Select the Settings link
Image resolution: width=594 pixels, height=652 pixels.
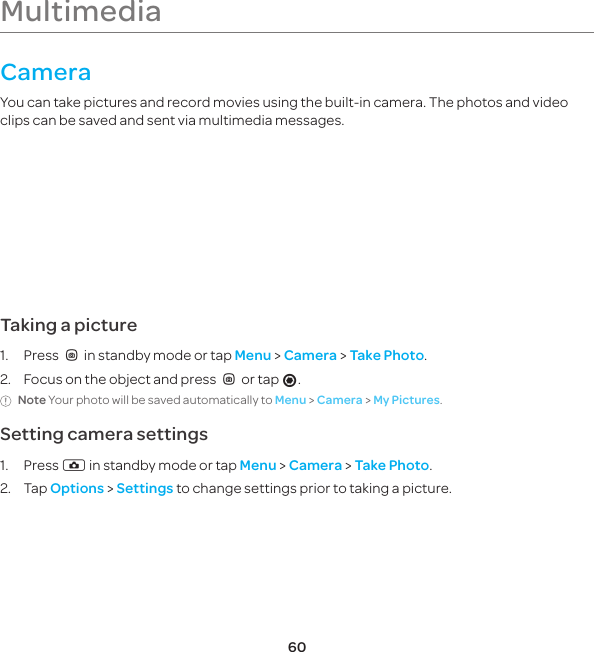pos(145,488)
